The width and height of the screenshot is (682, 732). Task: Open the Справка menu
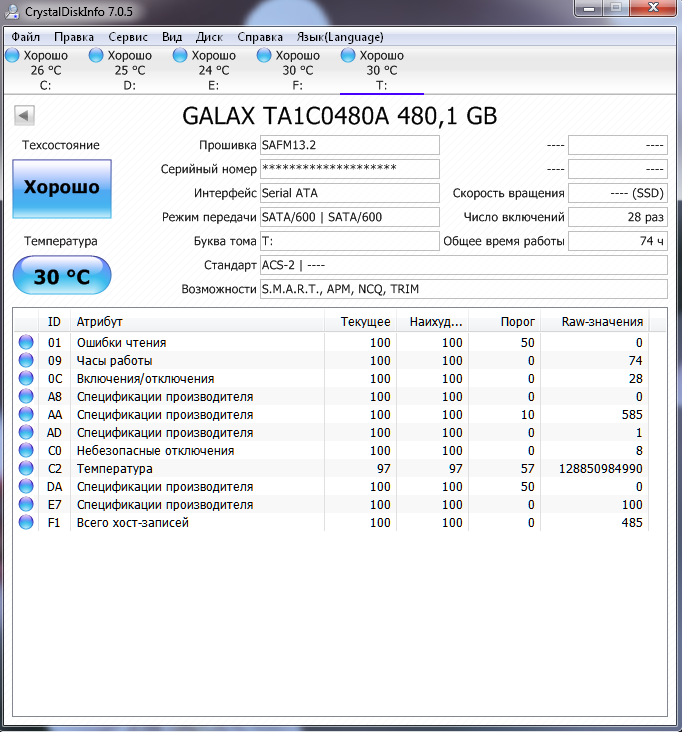point(260,37)
